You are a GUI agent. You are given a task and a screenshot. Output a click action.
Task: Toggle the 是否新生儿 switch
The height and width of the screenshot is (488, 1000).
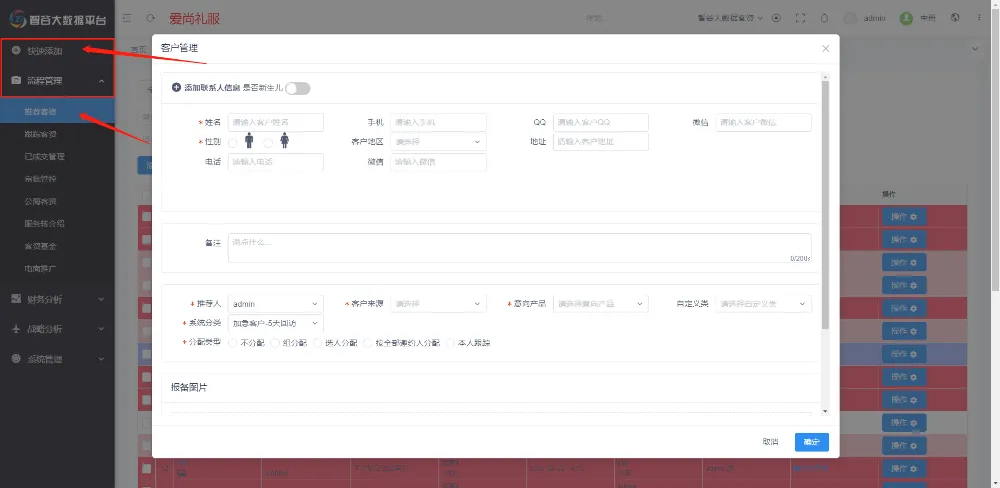[x=298, y=88]
